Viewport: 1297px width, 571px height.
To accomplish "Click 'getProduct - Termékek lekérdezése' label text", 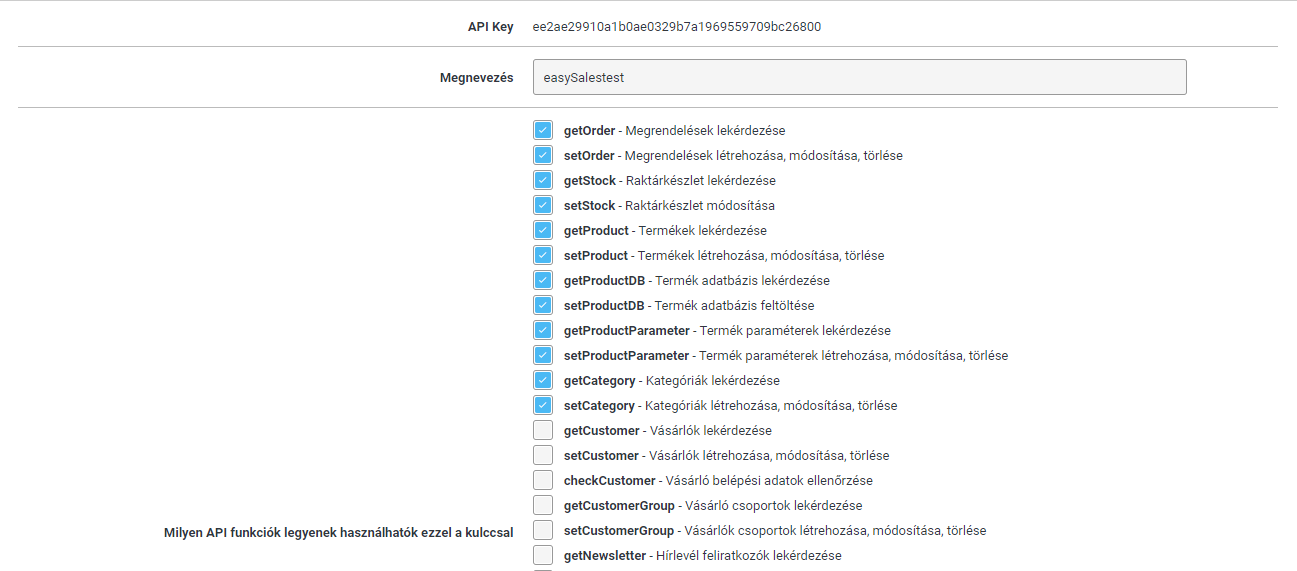I will point(665,231).
